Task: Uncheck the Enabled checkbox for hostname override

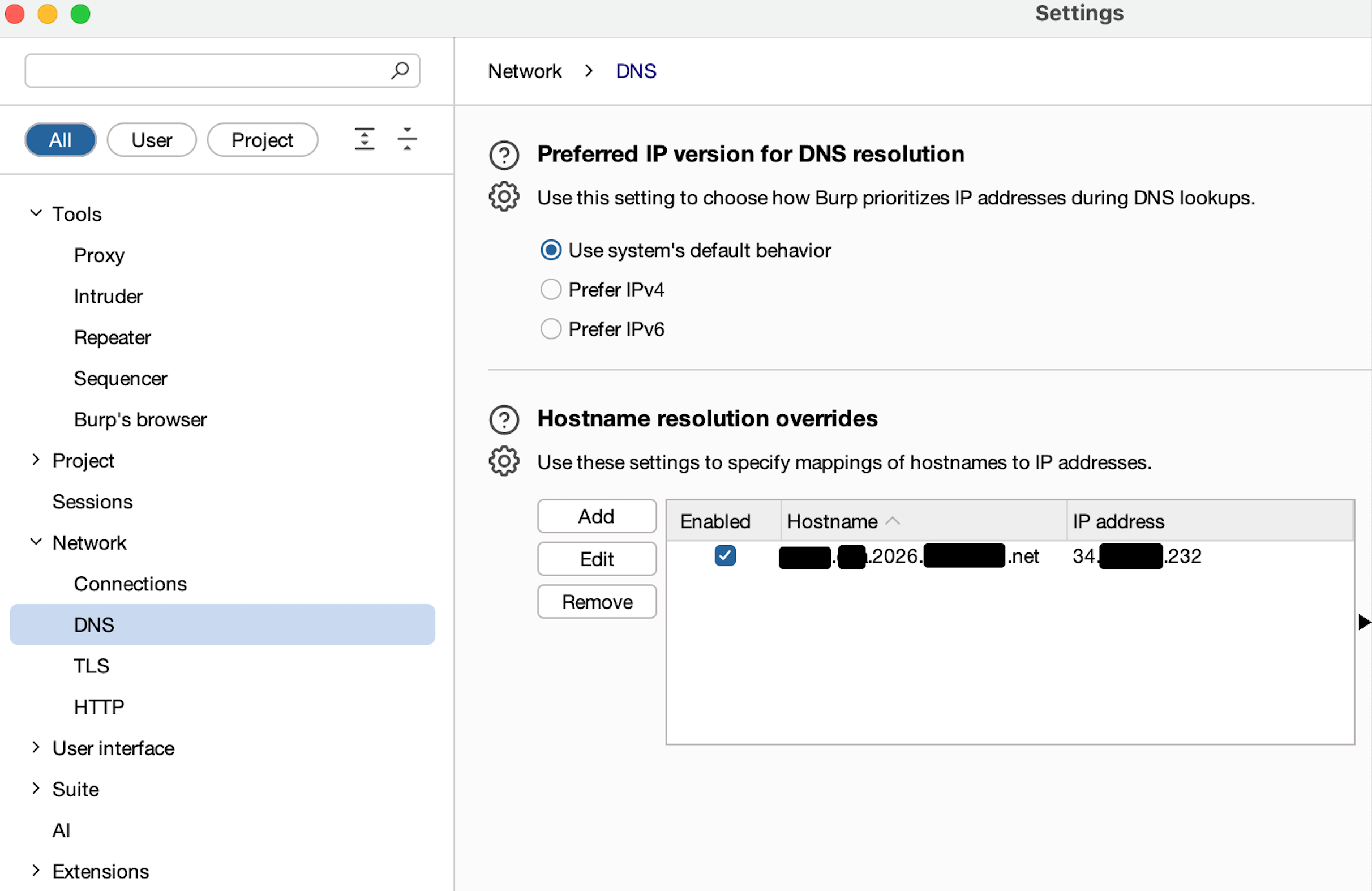Action: [724, 556]
